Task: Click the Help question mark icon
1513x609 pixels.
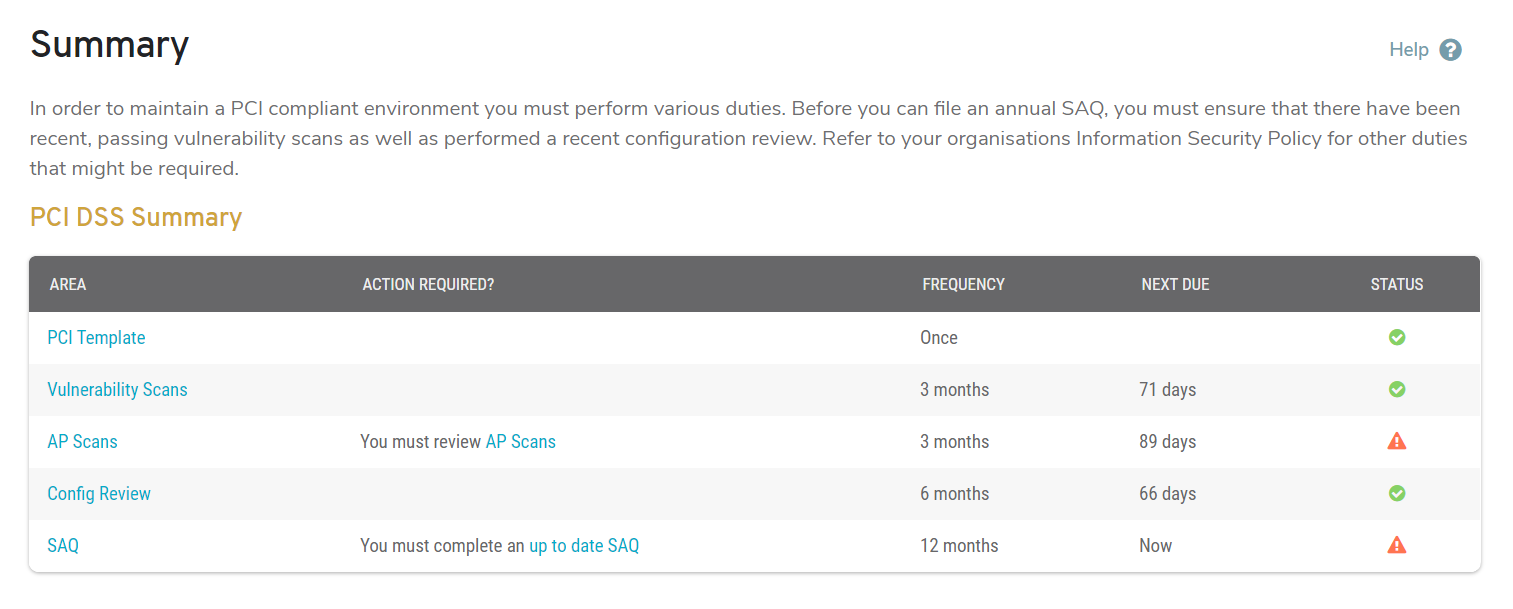Action: pyautogui.click(x=1450, y=50)
